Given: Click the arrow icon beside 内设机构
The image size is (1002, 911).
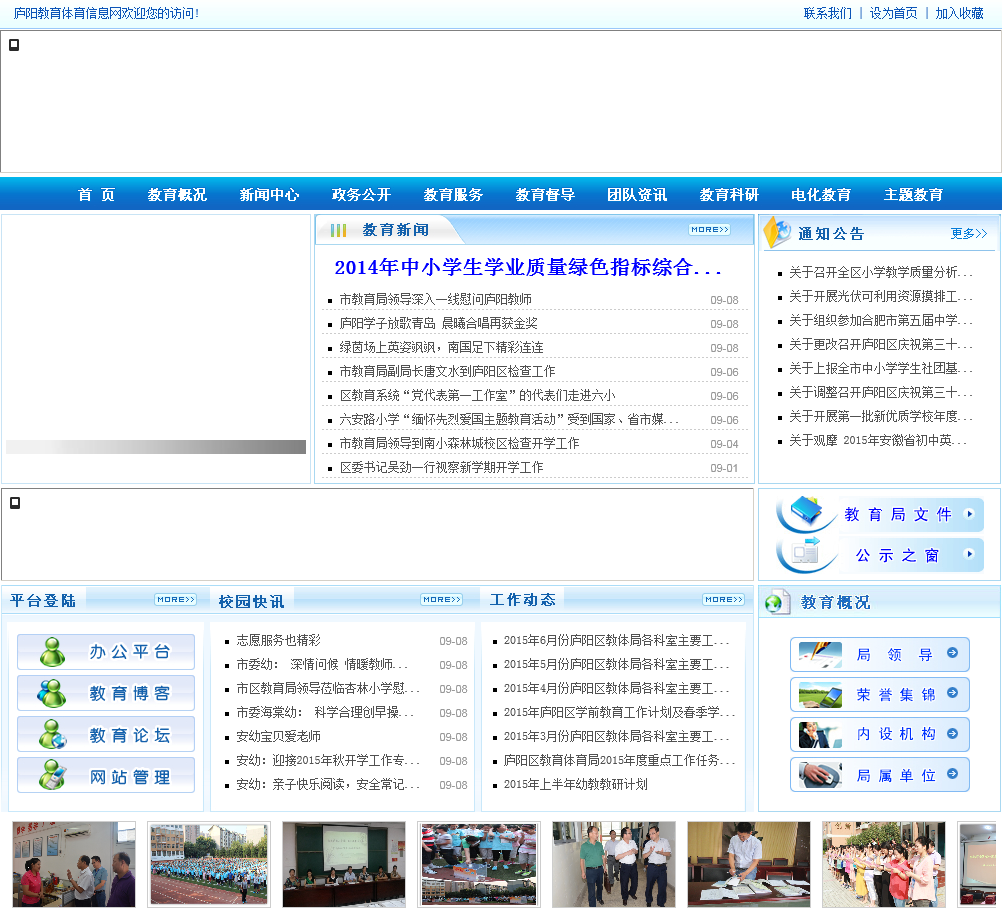Looking at the screenshot, I should coord(952,733).
